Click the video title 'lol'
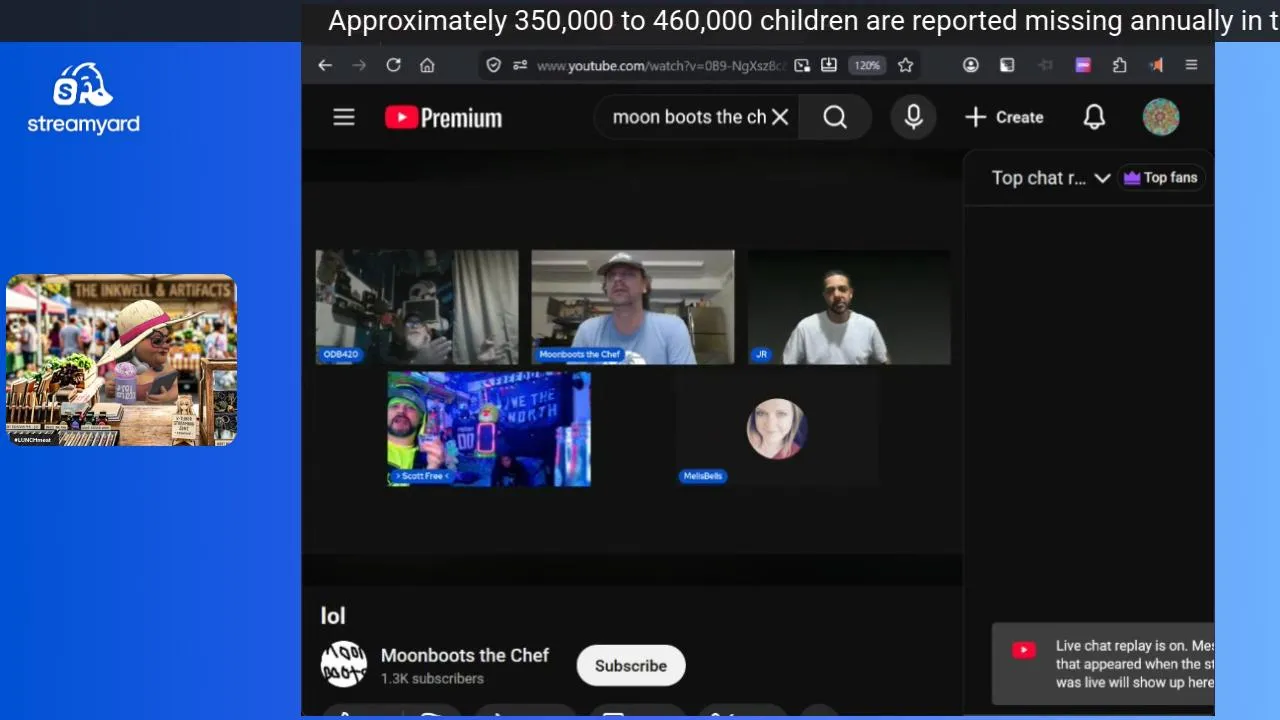This screenshot has height=720, width=1280. point(333,616)
